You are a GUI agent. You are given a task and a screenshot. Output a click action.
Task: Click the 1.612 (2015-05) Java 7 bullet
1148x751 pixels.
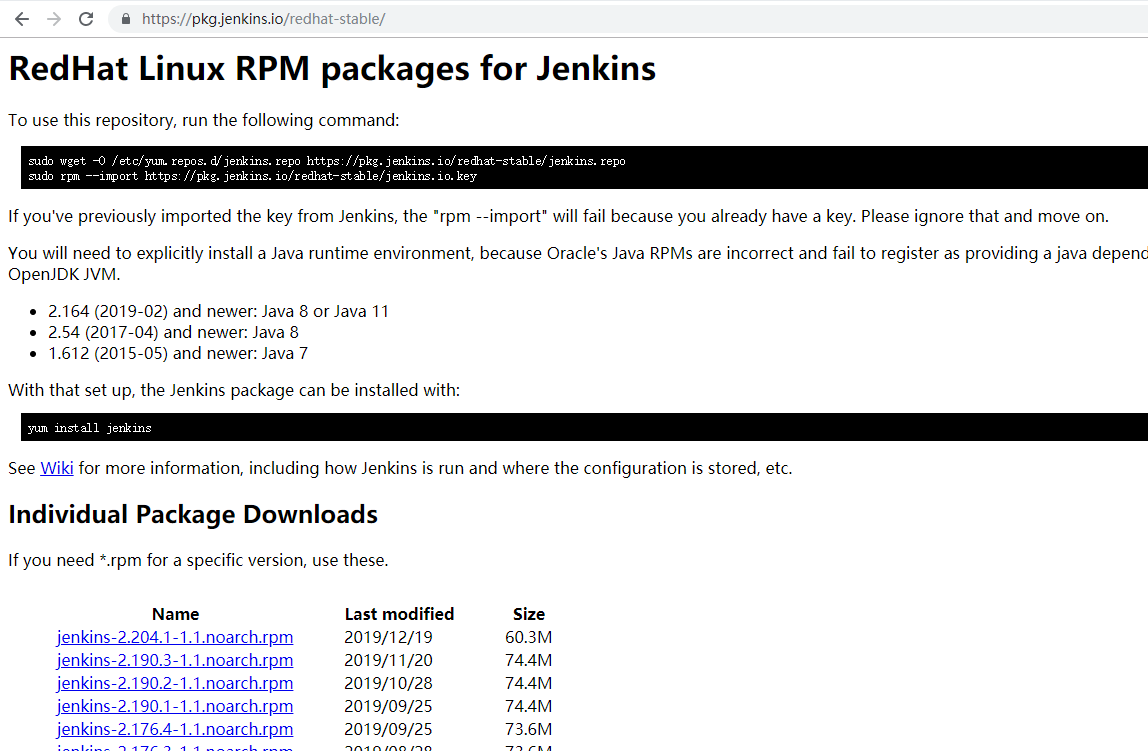(x=178, y=354)
